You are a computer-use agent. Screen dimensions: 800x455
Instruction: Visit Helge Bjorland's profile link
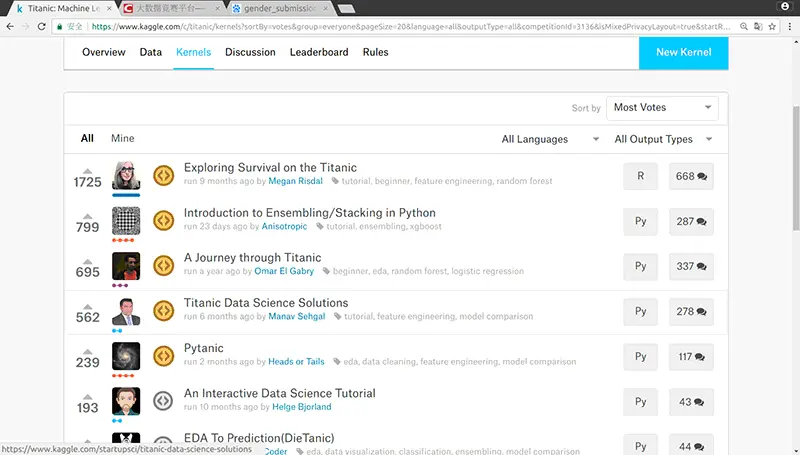pyautogui.click(x=302, y=407)
